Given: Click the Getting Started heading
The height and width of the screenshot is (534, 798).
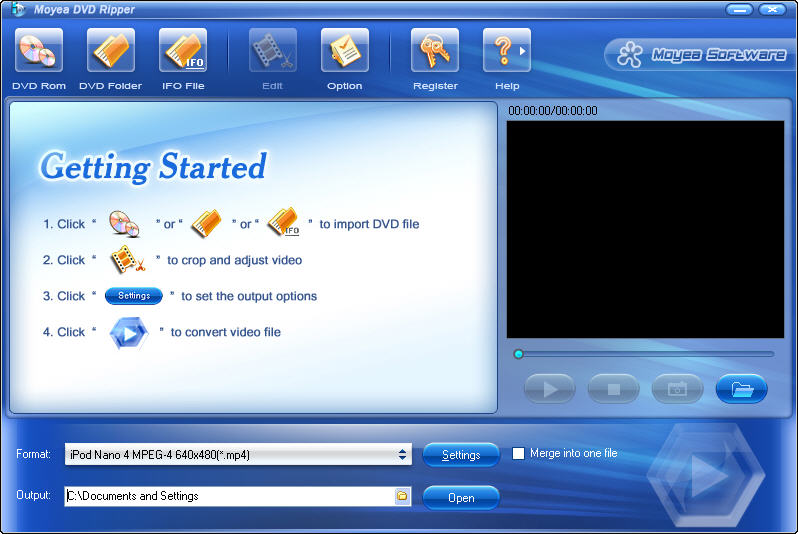Looking at the screenshot, I should pos(153,167).
